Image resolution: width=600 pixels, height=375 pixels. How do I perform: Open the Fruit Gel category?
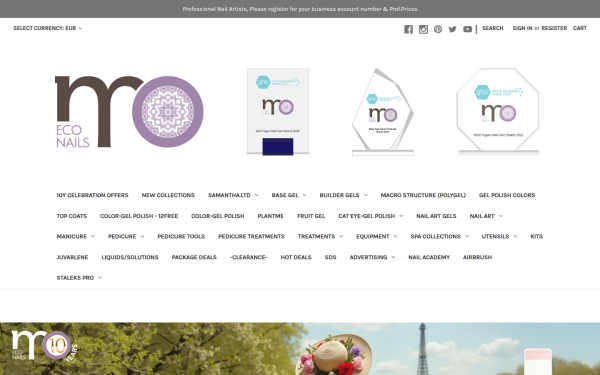pyautogui.click(x=311, y=216)
